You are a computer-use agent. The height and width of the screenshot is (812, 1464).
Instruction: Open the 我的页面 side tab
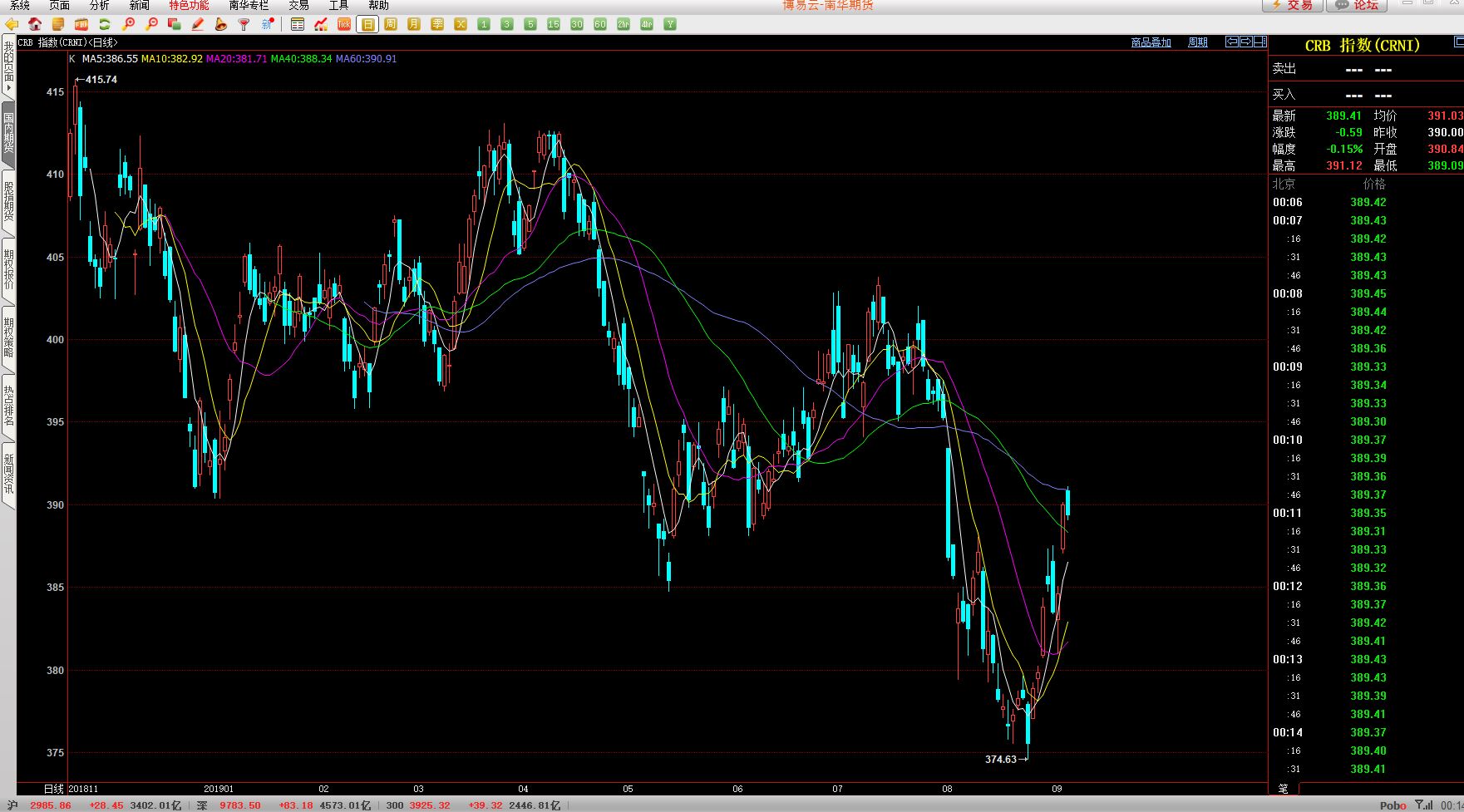click(x=8, y=66)
